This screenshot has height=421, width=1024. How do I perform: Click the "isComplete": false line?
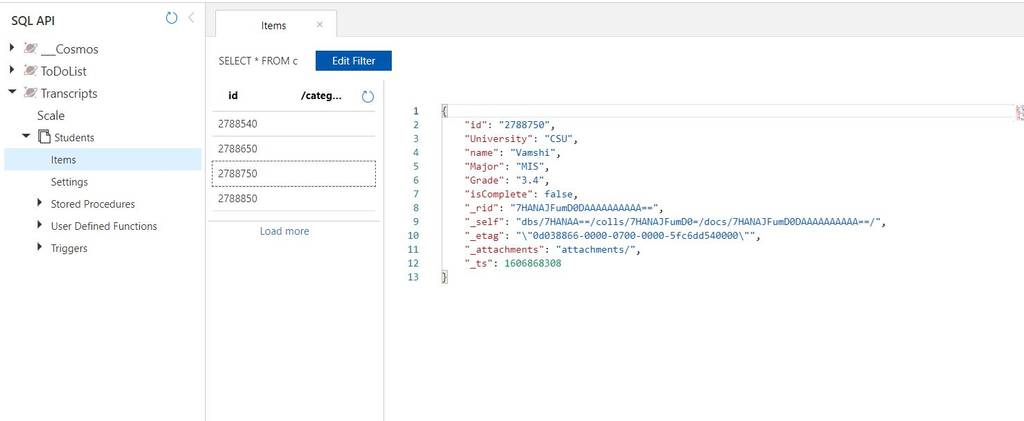pos(521,194)
